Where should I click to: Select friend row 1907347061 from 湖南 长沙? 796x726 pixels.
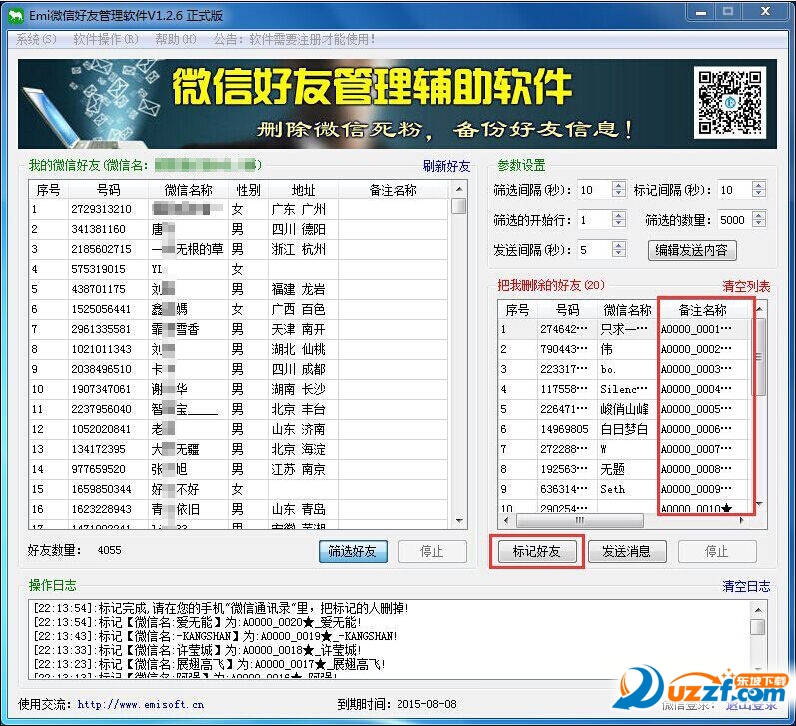[239, 389]
